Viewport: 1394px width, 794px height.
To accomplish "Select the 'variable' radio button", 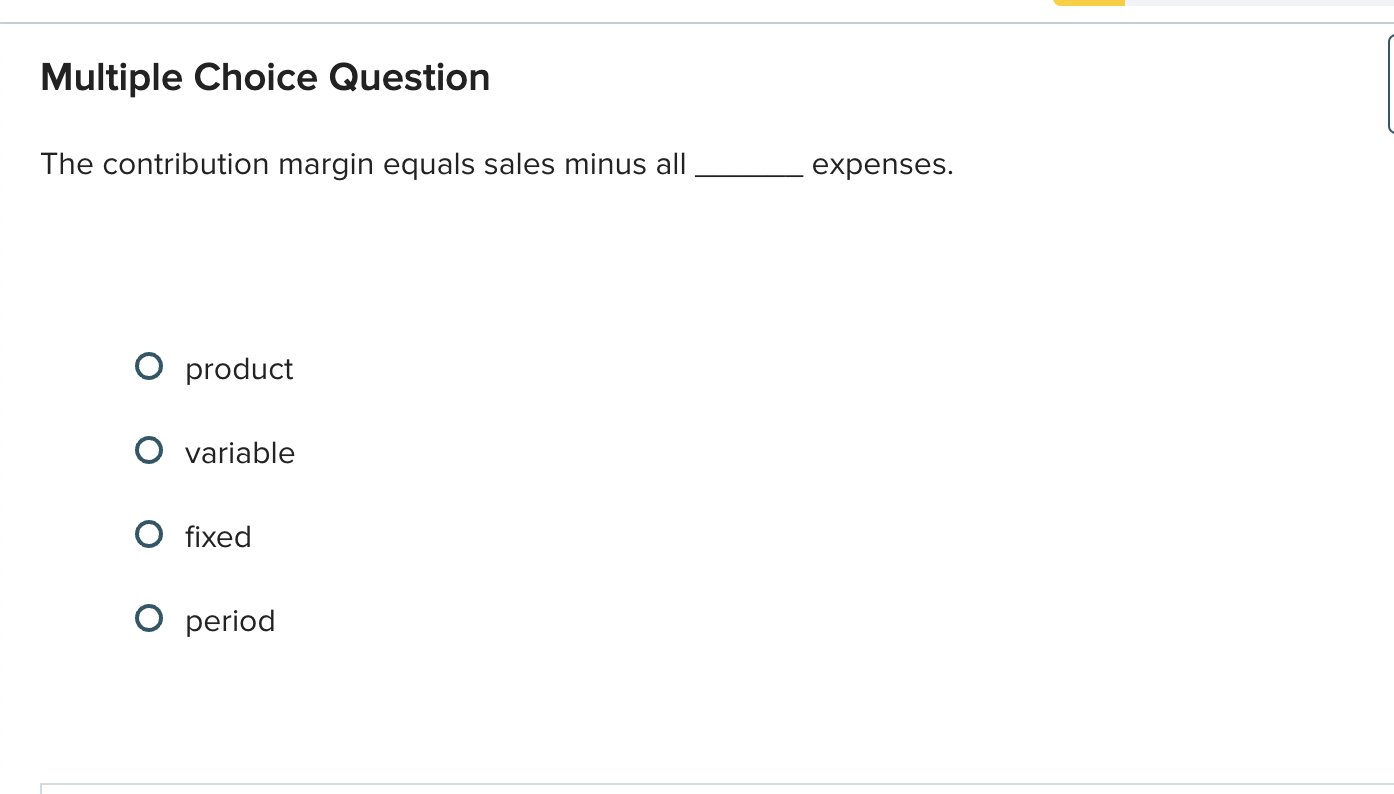I will [148, 450].
